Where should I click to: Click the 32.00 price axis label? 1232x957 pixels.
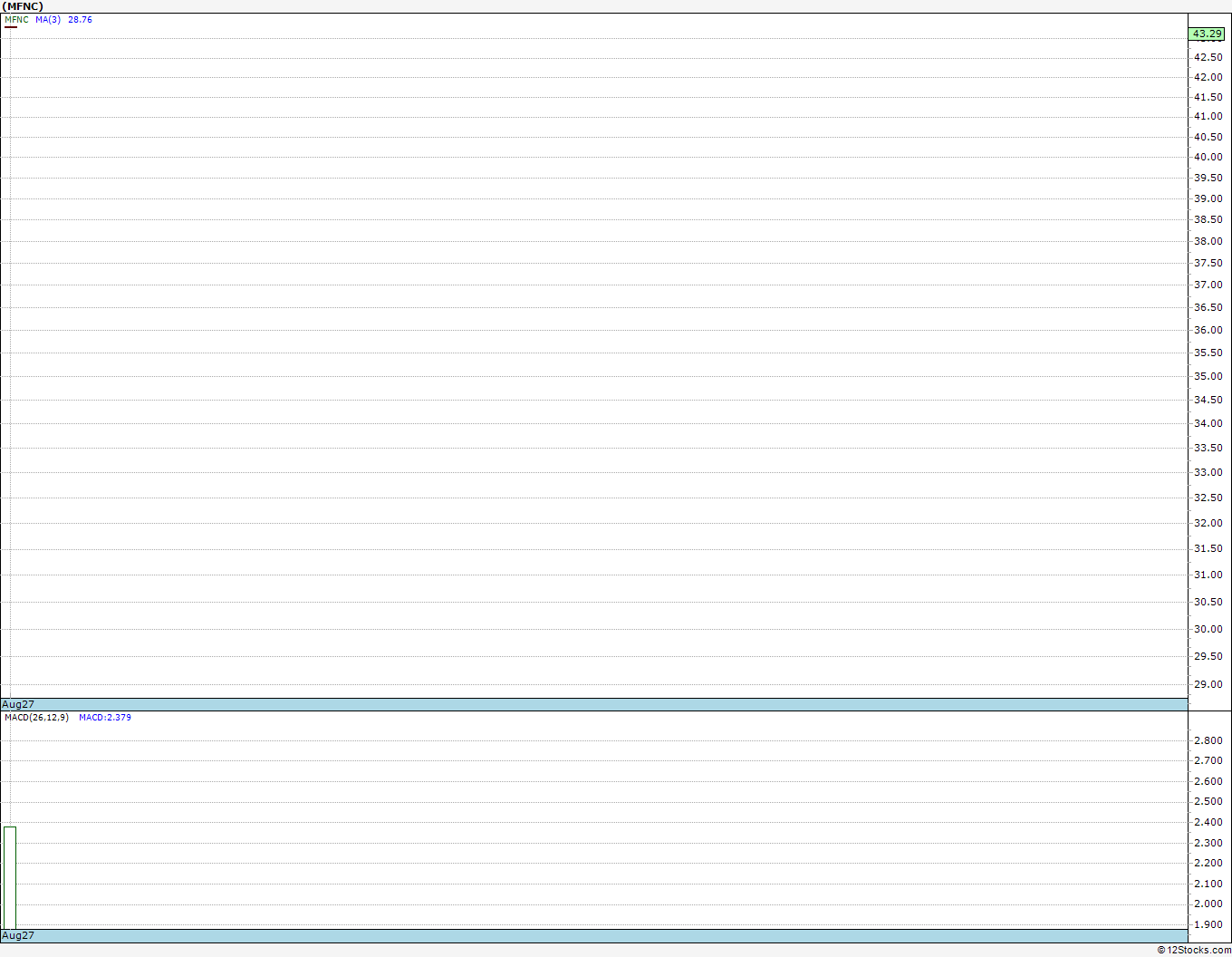tap(1208, 523)
